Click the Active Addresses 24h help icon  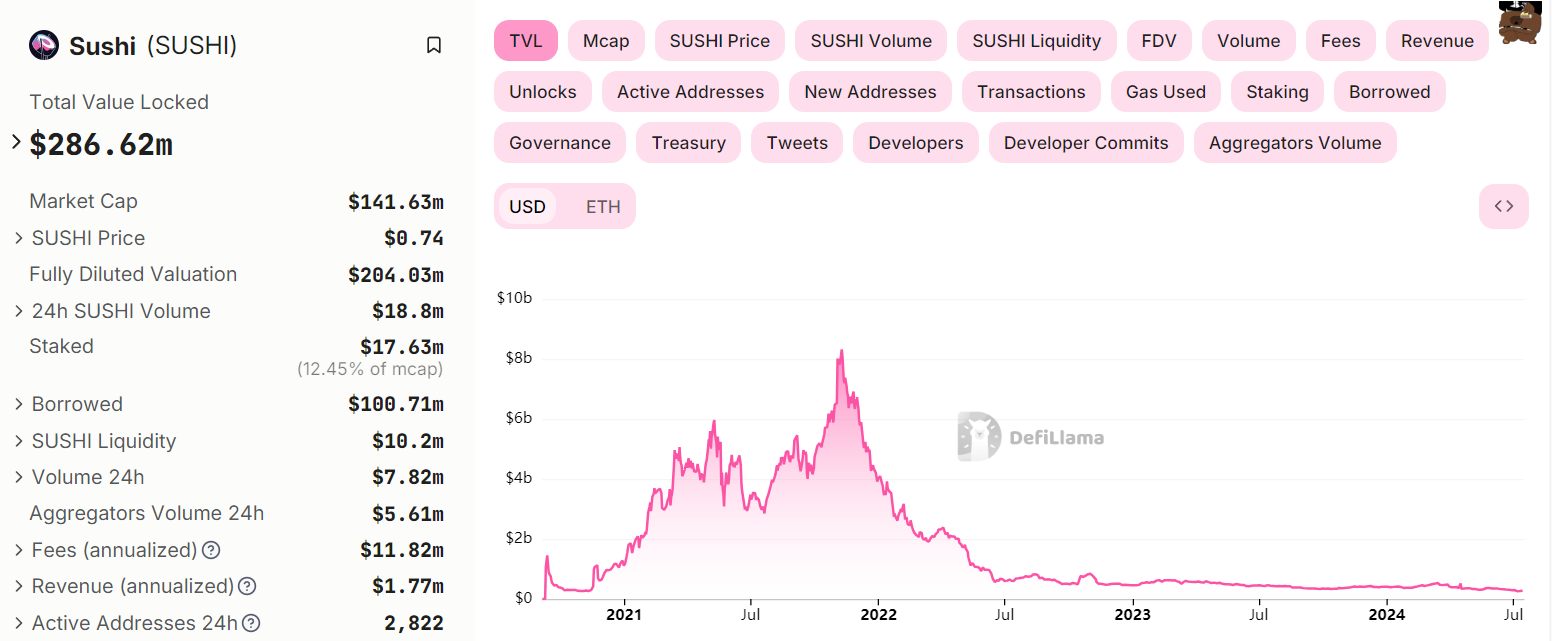[x=251, y=623]
